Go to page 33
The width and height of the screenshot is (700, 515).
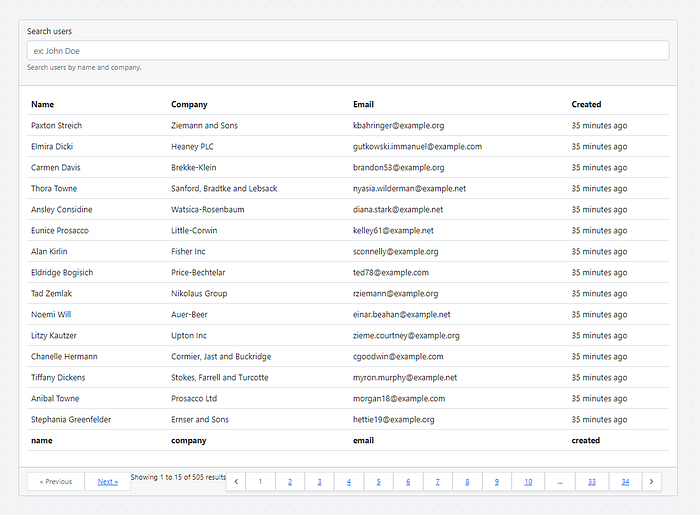tap(592, 482)
